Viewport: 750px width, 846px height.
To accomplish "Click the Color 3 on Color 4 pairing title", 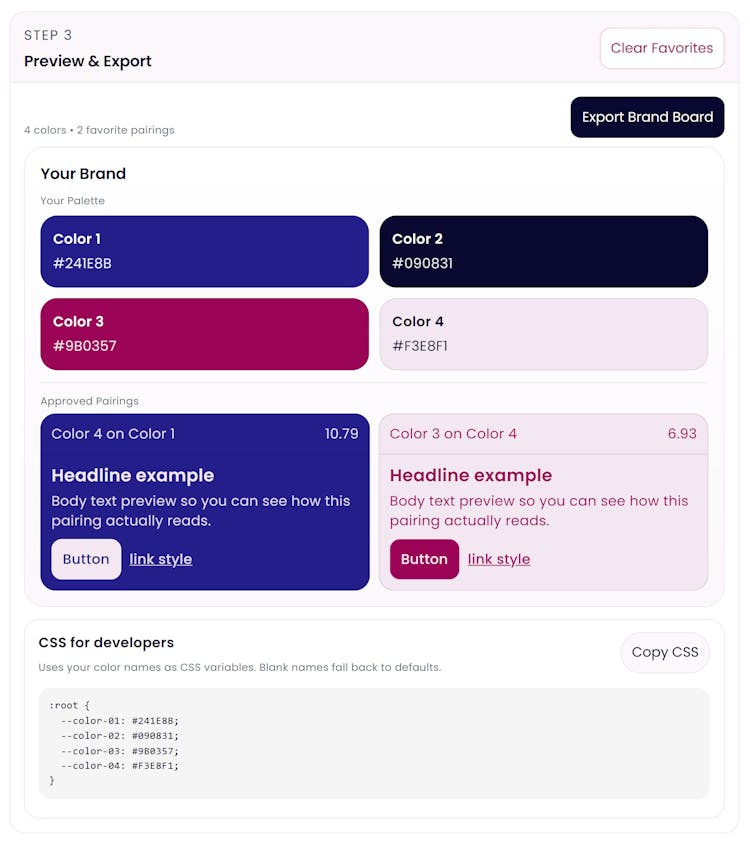I will pos(453,434).
